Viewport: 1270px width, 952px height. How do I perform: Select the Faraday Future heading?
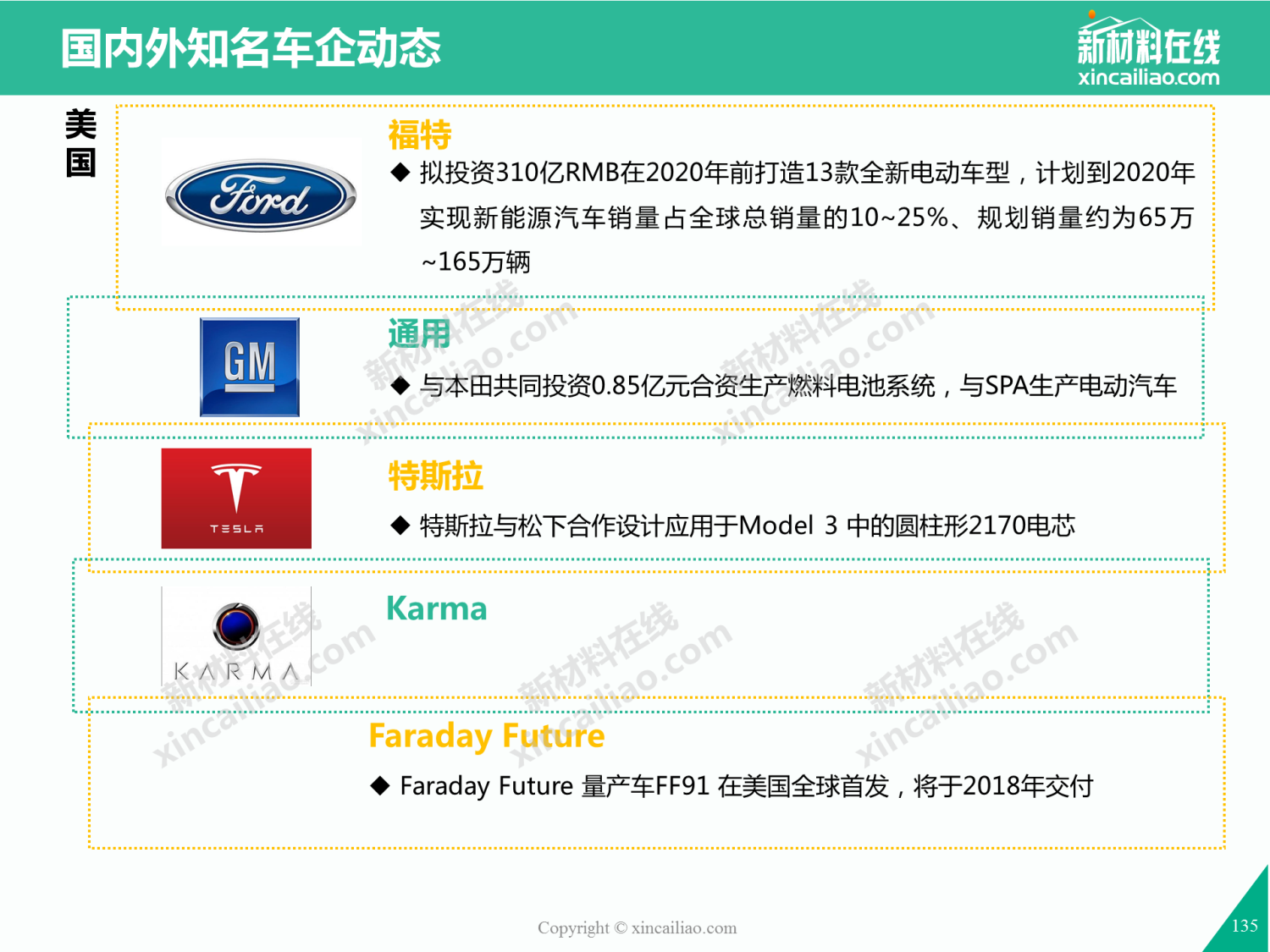[487, 736]
